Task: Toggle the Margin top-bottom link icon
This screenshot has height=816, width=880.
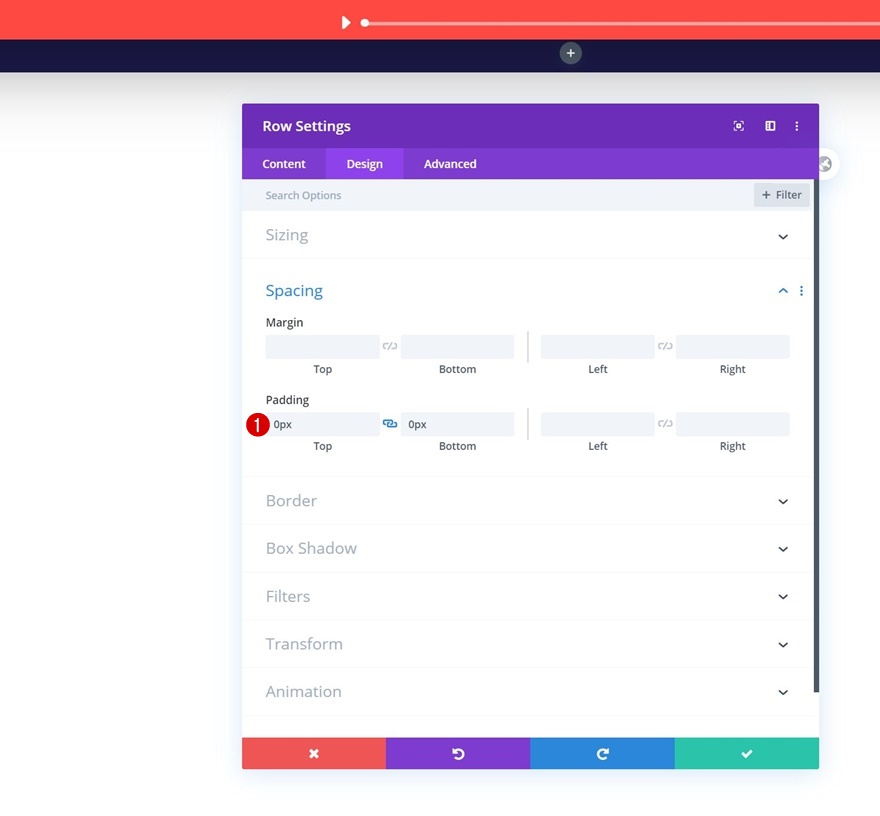Action: (x=389, y=346)
